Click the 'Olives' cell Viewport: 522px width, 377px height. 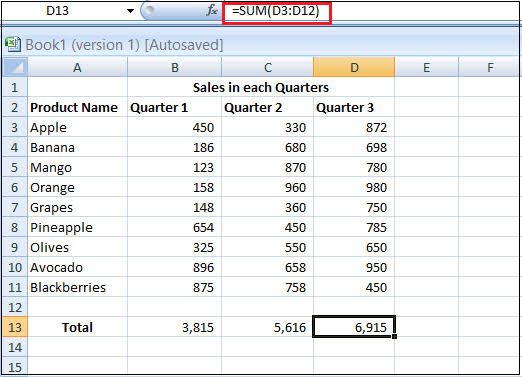[77, 247]
